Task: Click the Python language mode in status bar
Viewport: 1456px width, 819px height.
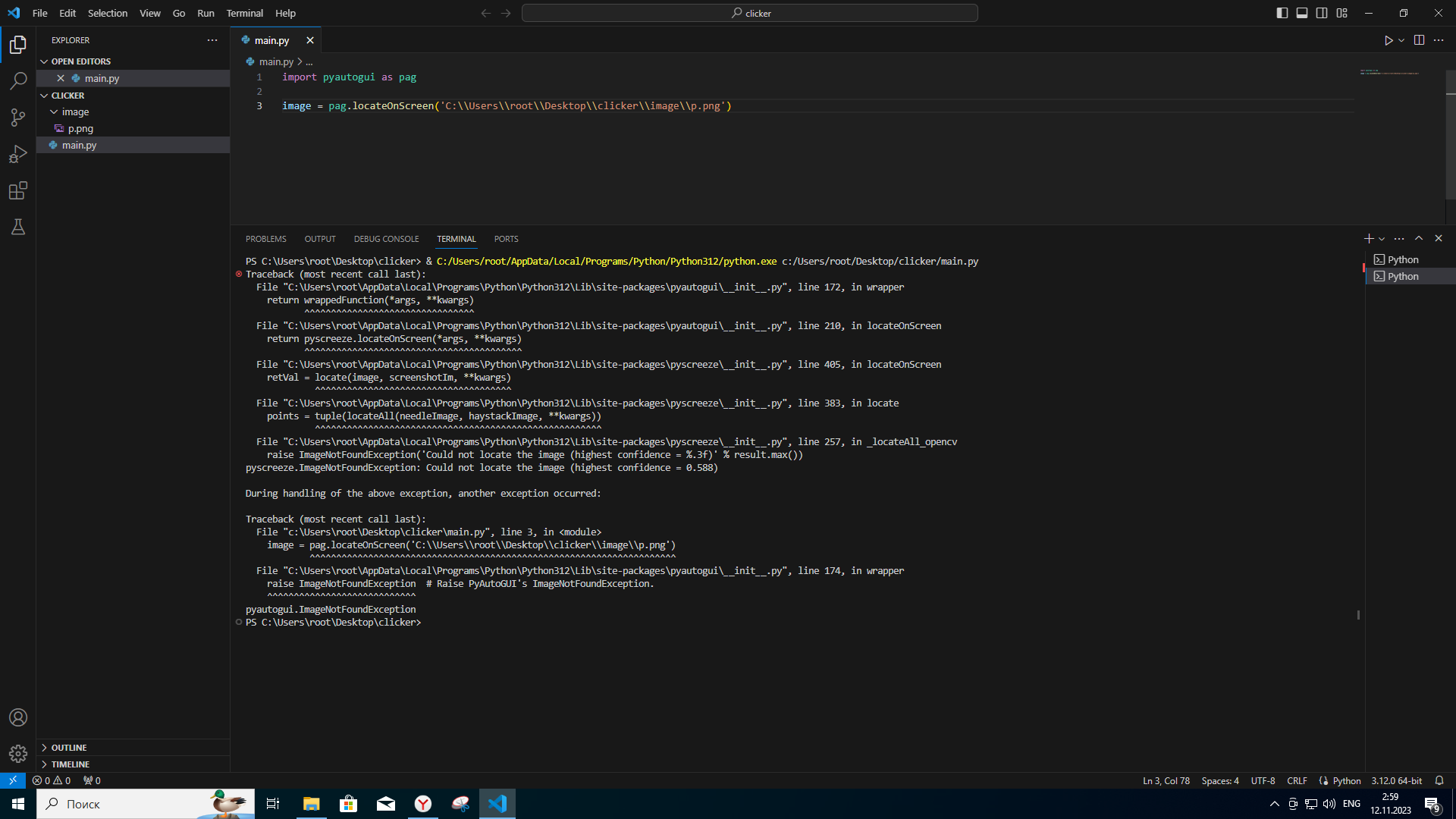Action: coord(1346,780)
